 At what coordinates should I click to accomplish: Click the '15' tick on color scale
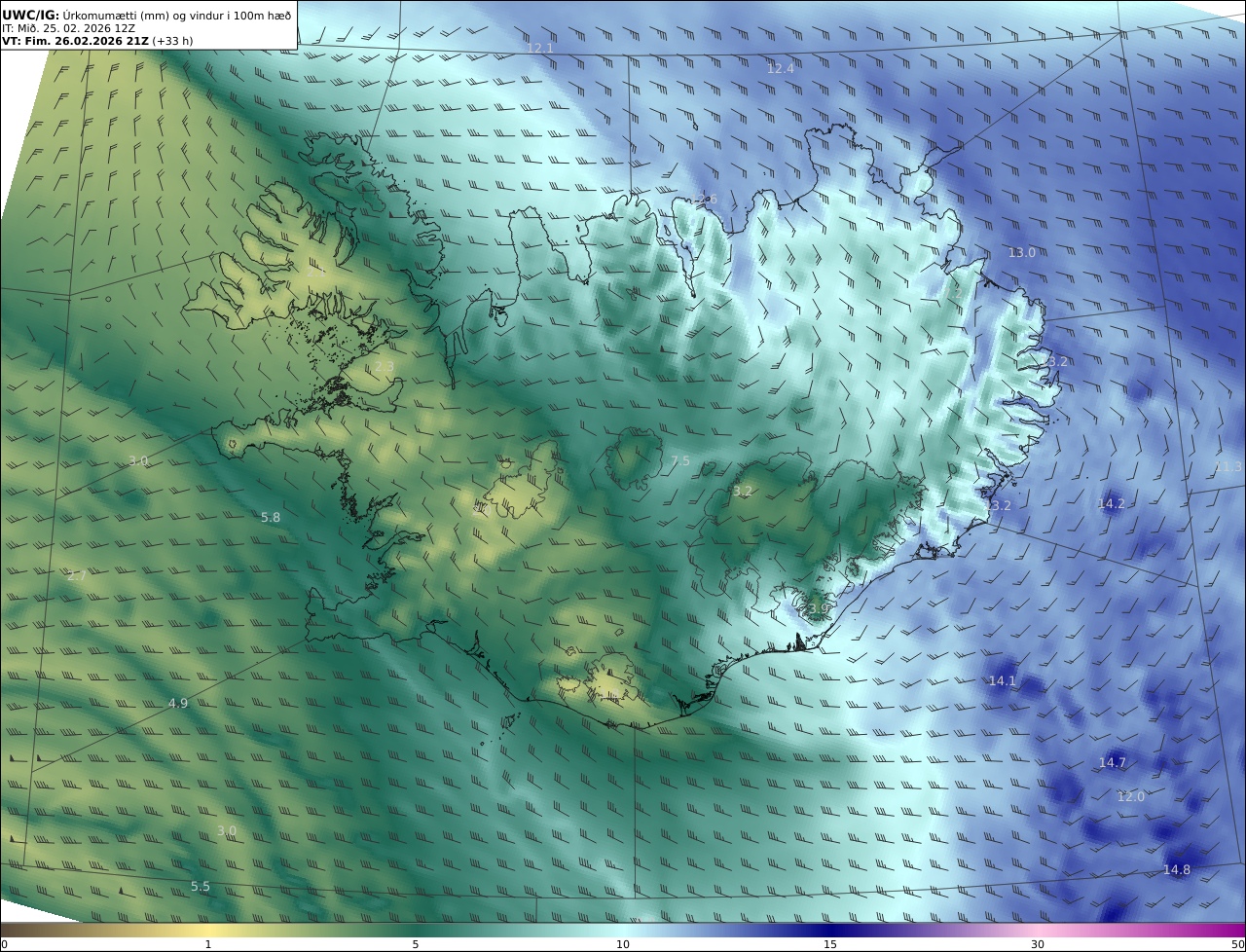830,944
